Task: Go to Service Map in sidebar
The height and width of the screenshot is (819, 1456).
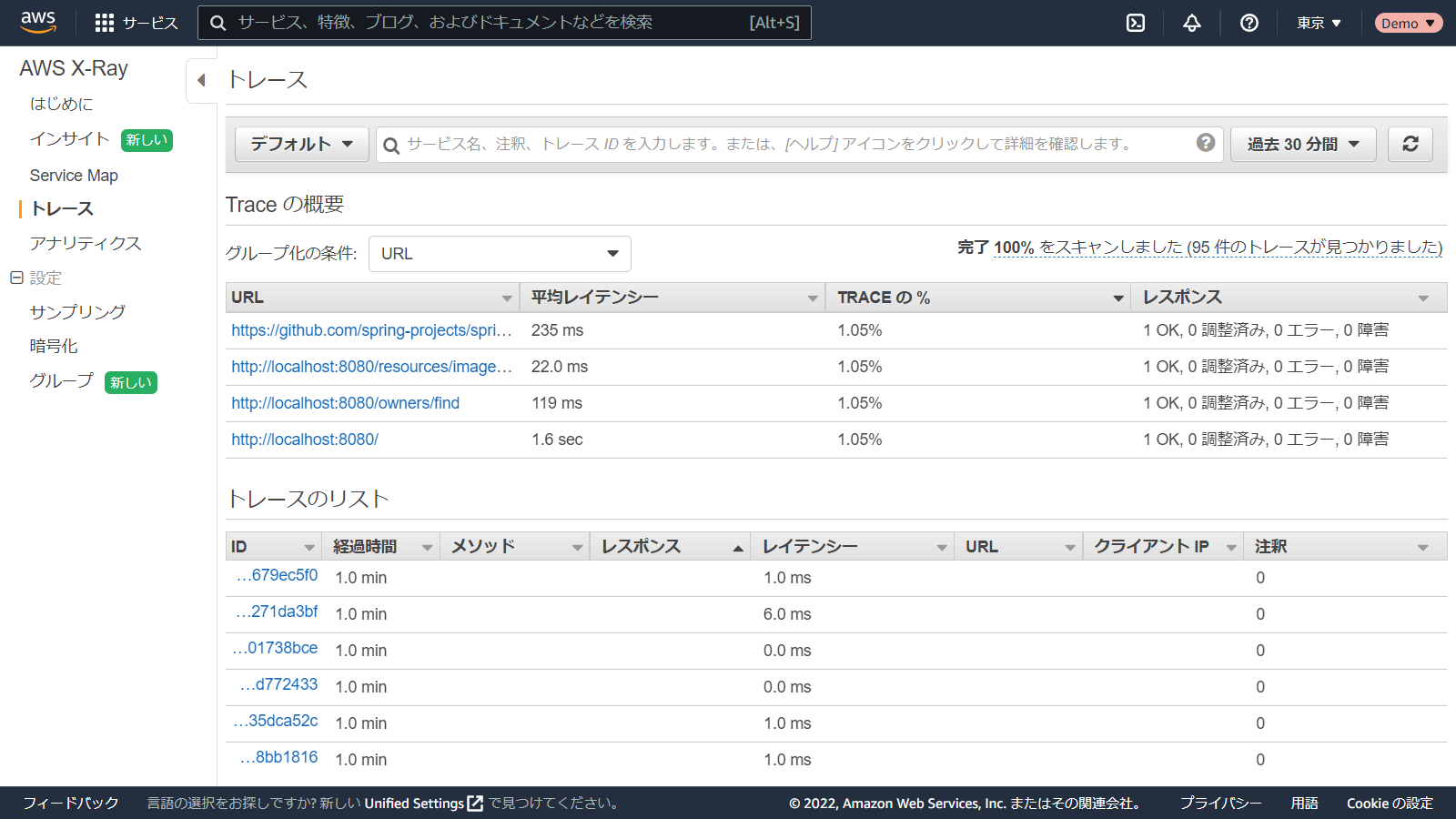Action: click(74, 176)
